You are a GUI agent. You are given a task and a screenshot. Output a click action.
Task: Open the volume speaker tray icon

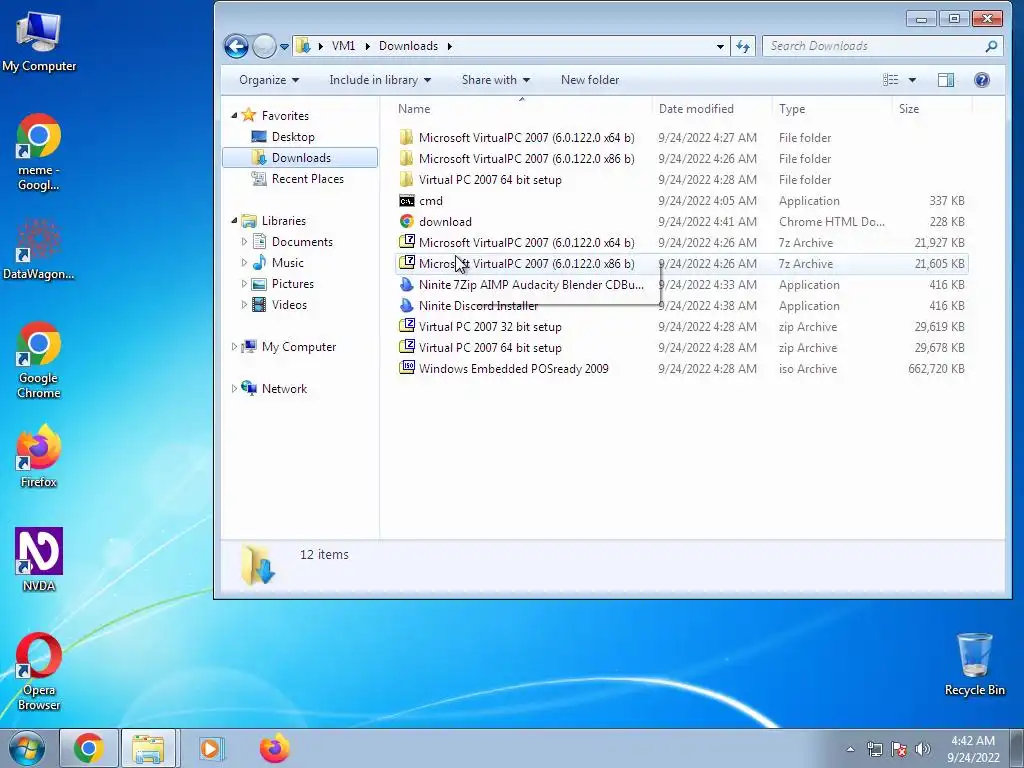coord(923,749)
